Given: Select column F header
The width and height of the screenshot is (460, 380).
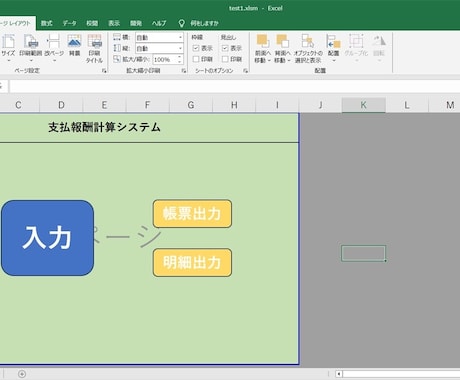Looking at the screenshot, I should pyautogui.click(x=148, y=105).
